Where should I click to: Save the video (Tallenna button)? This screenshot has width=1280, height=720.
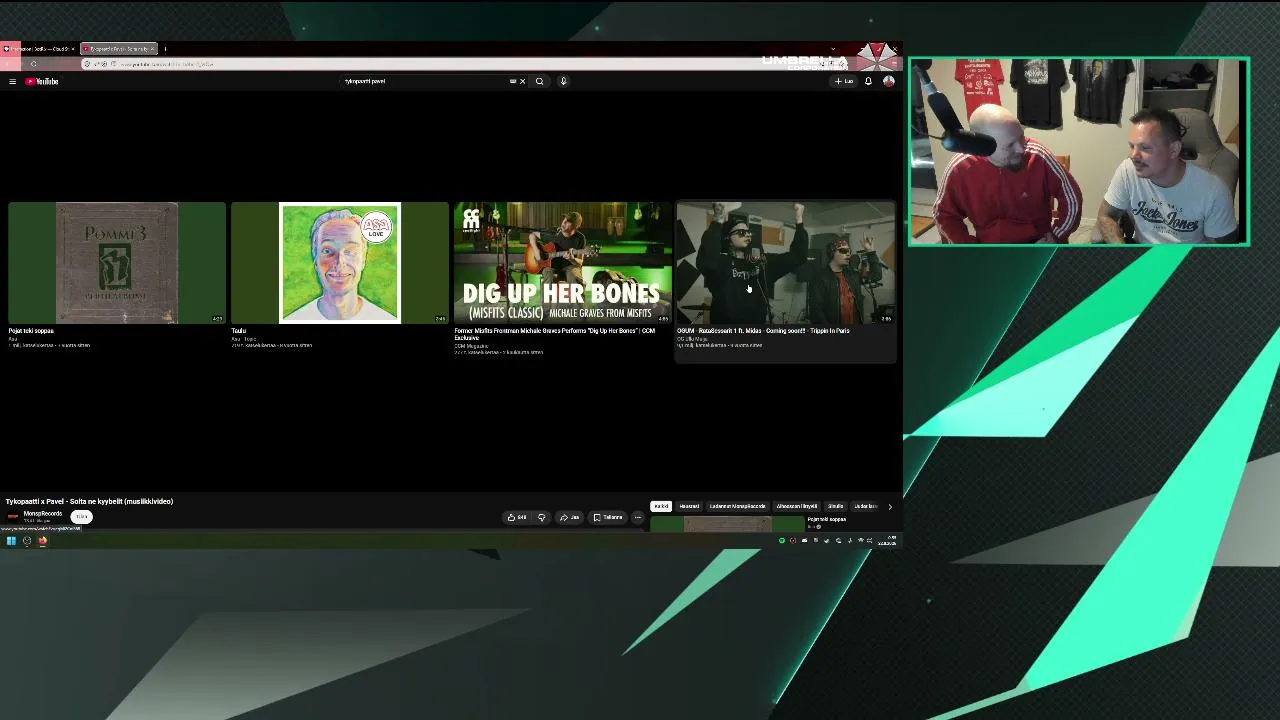[608, 517]
